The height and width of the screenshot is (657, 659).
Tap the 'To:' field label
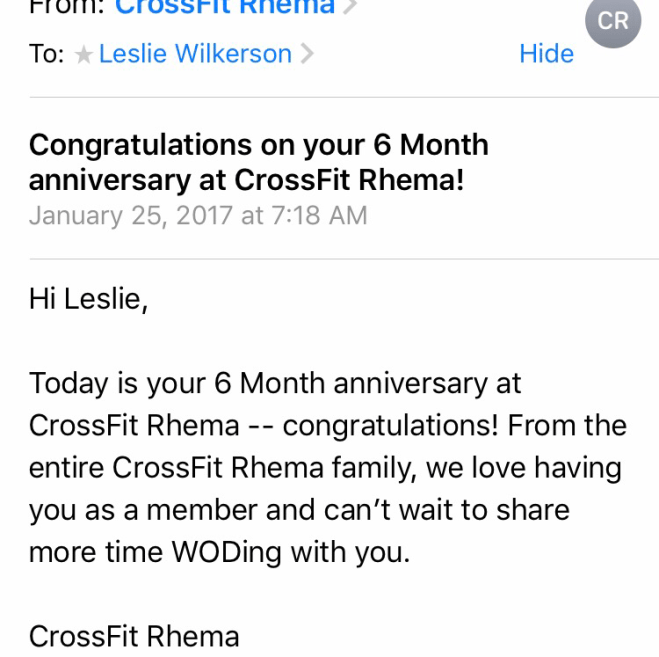(x=47, y=54)
